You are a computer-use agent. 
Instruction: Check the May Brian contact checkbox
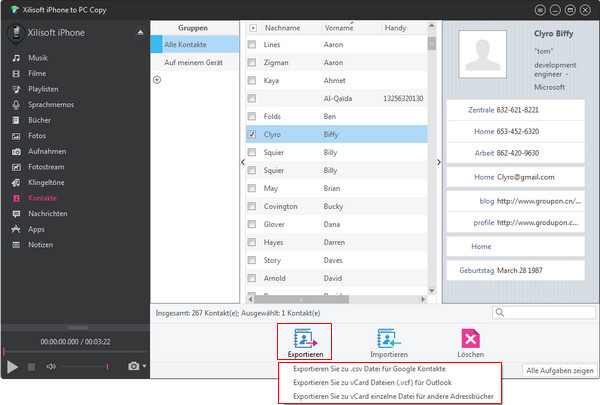[x=252, y=188]
